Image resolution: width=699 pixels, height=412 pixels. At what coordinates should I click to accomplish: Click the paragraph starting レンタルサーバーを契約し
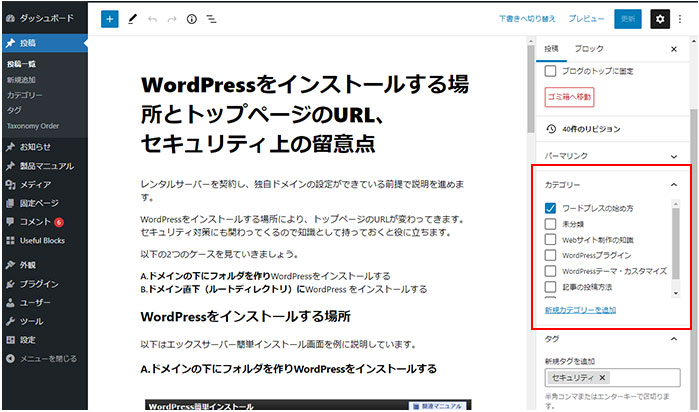point(302,190)
